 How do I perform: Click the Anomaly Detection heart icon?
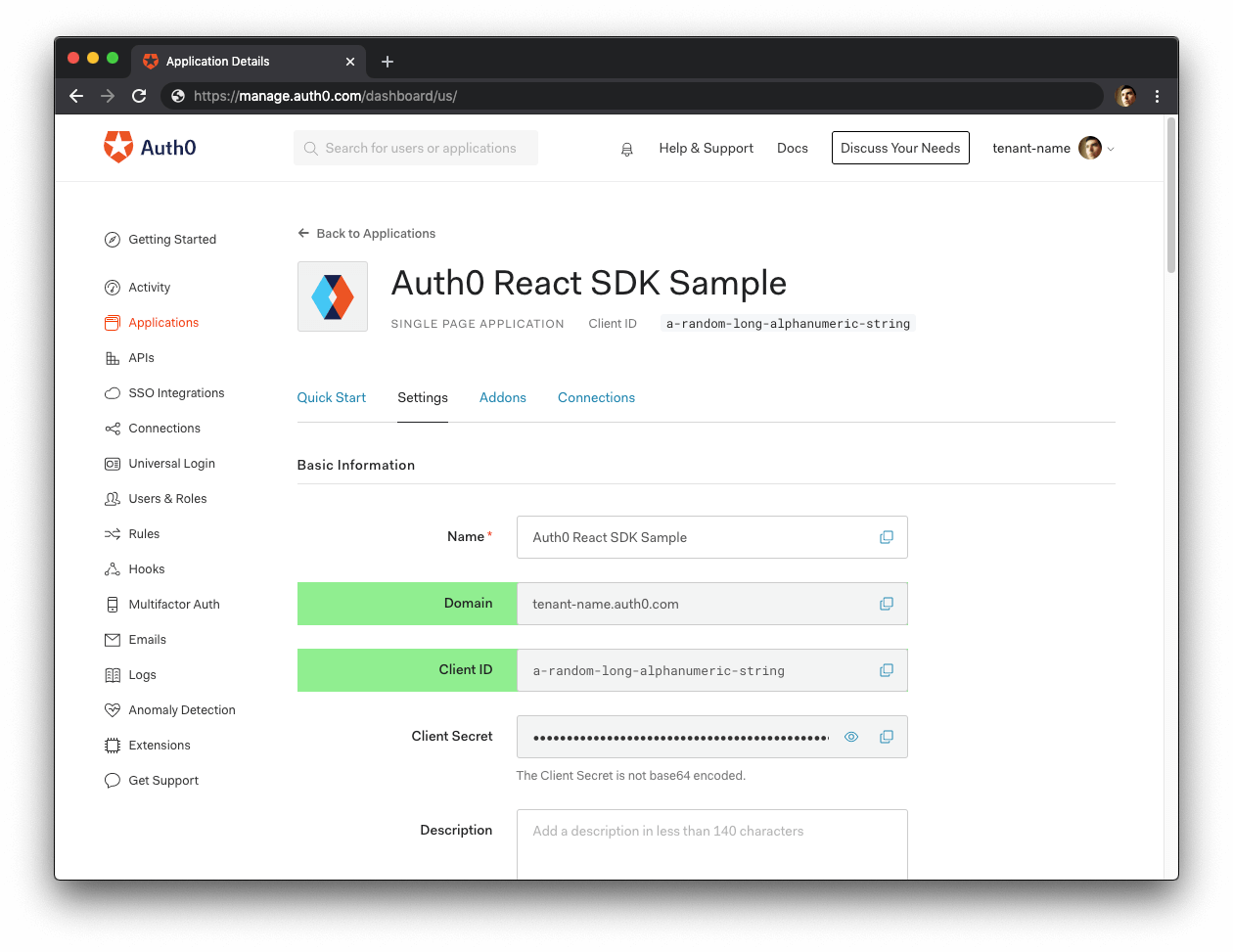click(x=113, y=710)
